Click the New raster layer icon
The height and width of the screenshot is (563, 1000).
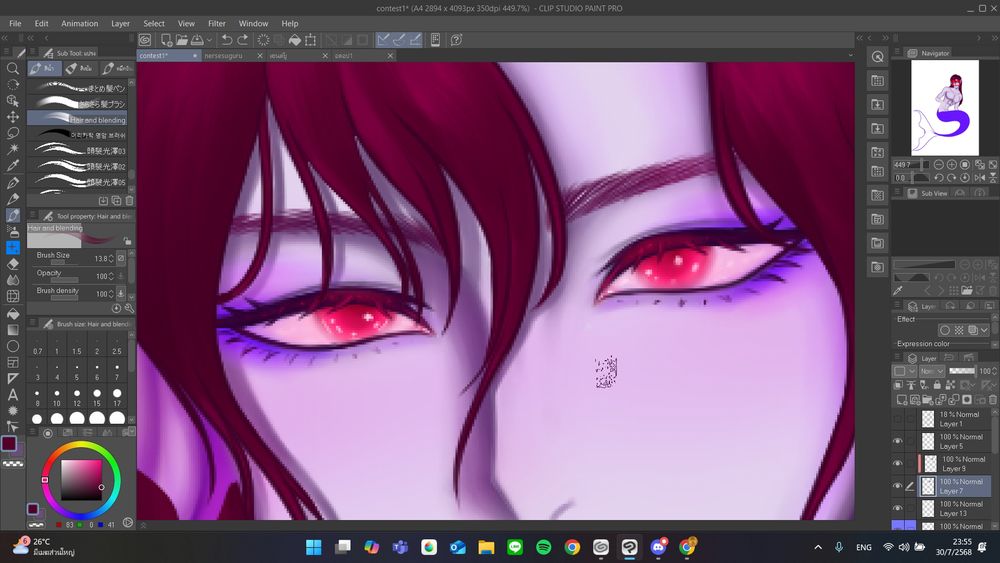[902, 400]
